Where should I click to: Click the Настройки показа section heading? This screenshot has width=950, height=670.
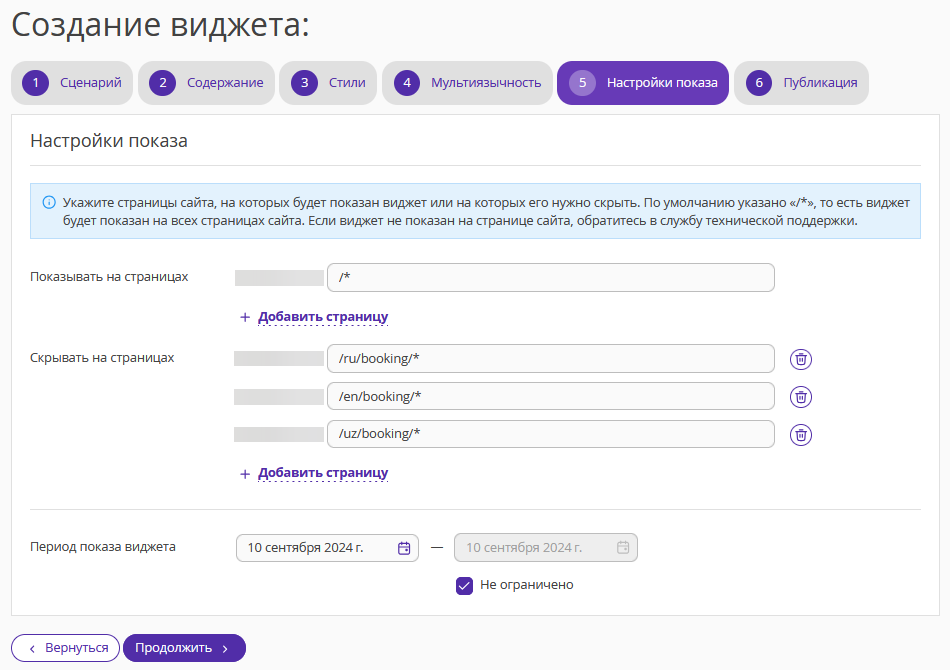tap(109, 141)
